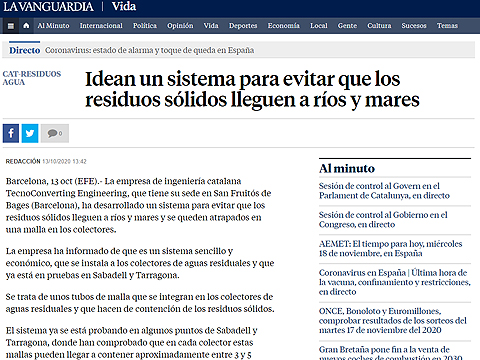
Task: Select the Internacional section
Action: (101, 26)
